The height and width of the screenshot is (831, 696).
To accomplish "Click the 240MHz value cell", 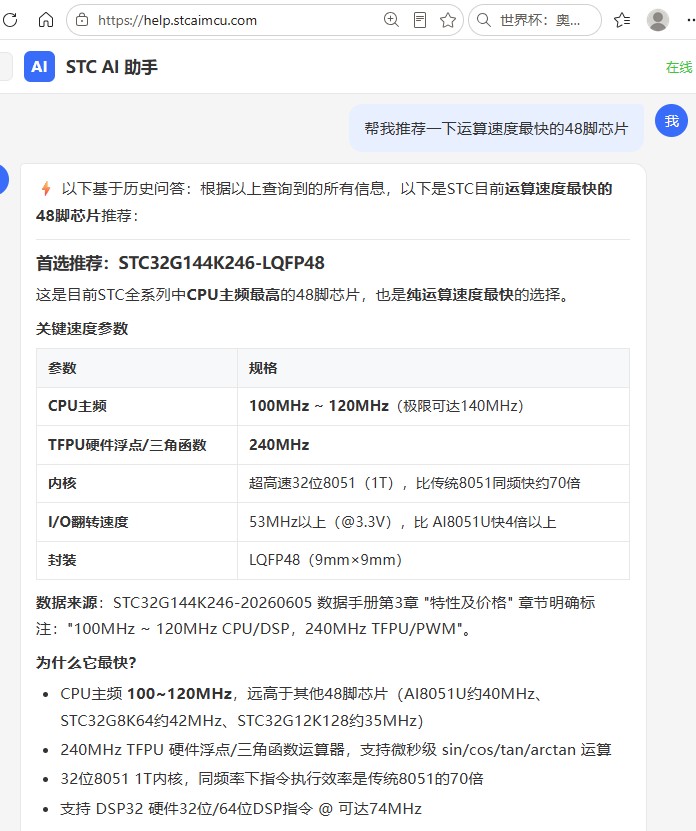I will point(433,445).
